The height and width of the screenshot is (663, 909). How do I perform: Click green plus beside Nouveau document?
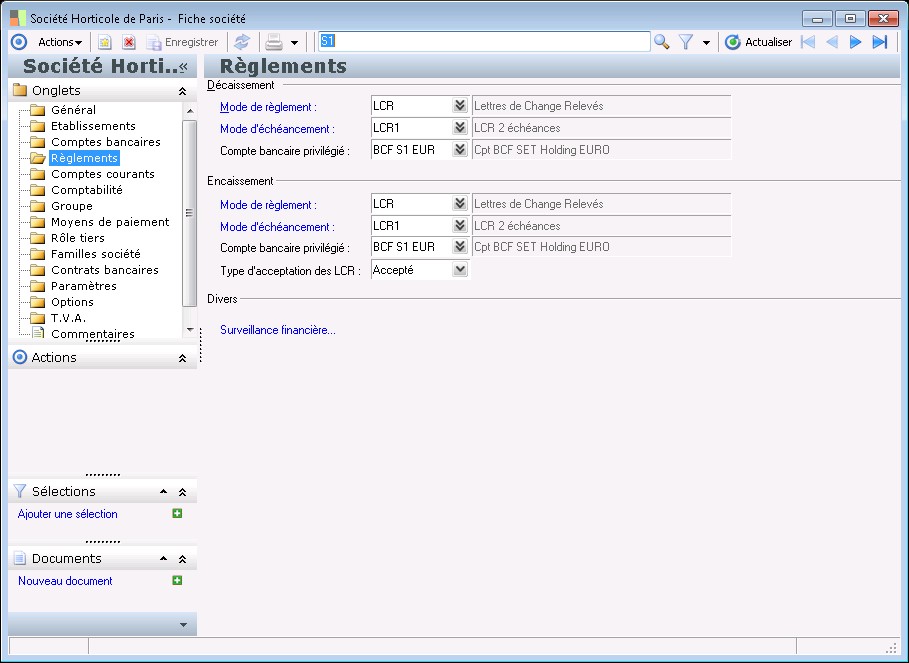click(177, 580)
